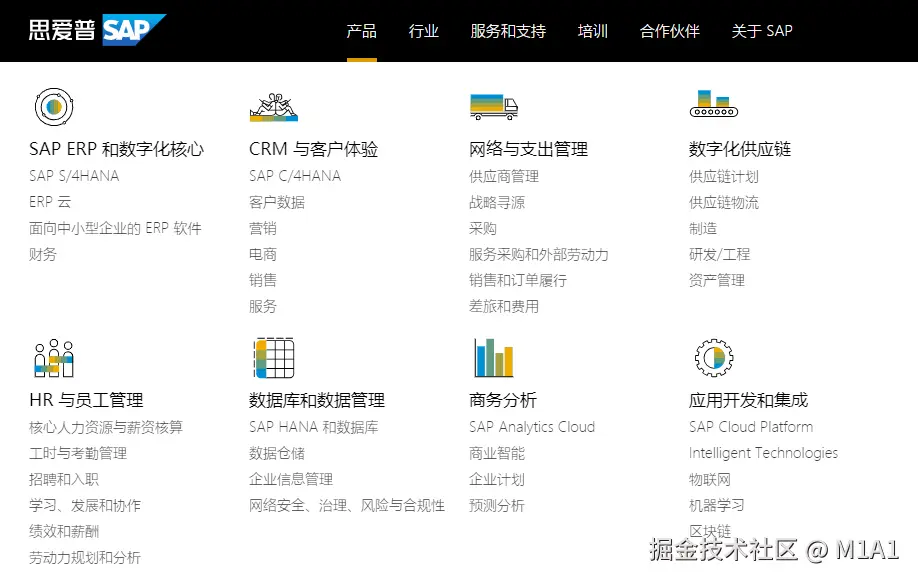
Task: Open the 学习、发展和协作 link
Action: click(x=85, y=505)
